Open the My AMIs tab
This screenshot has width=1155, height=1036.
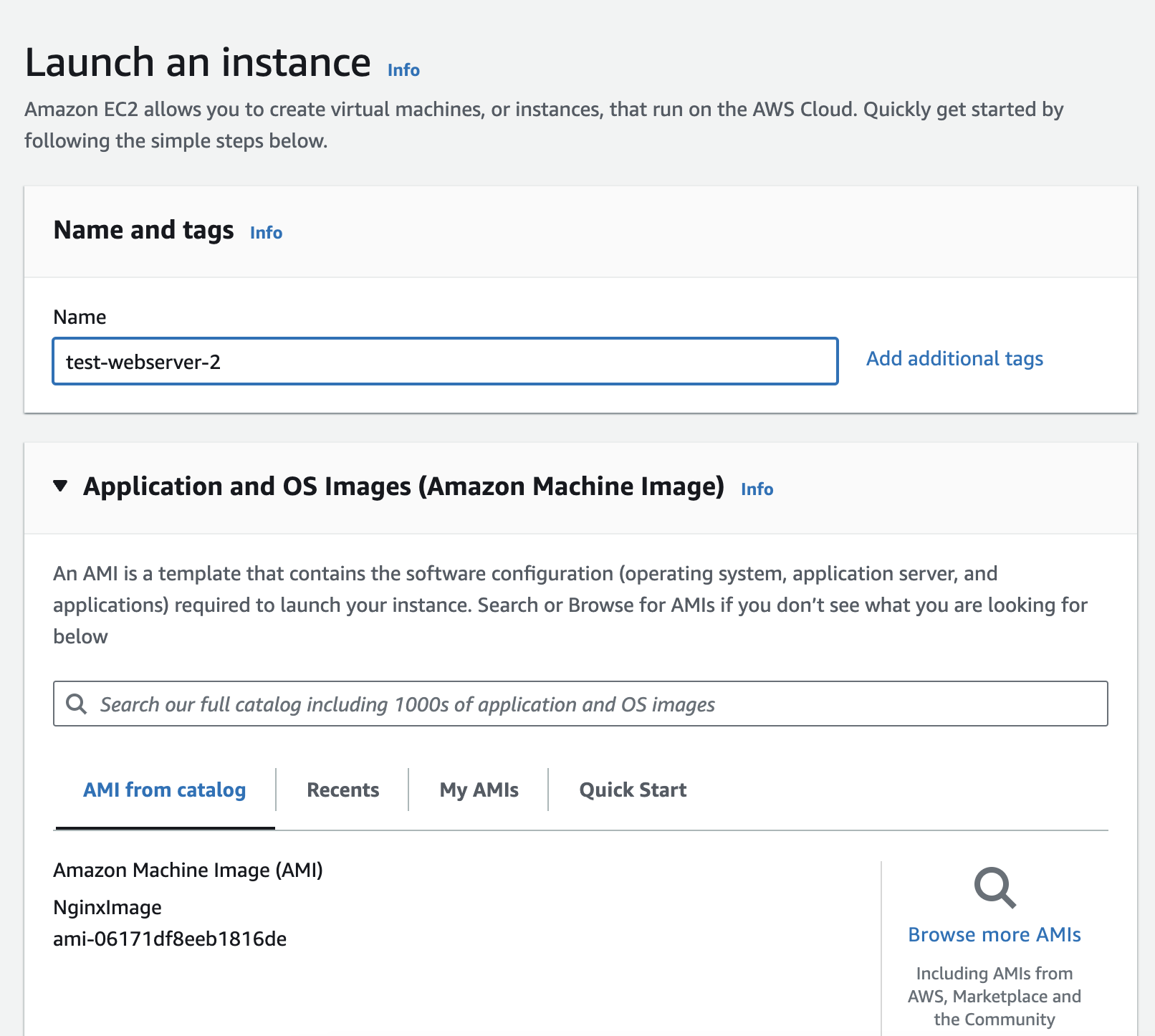[x=479, y=790]
